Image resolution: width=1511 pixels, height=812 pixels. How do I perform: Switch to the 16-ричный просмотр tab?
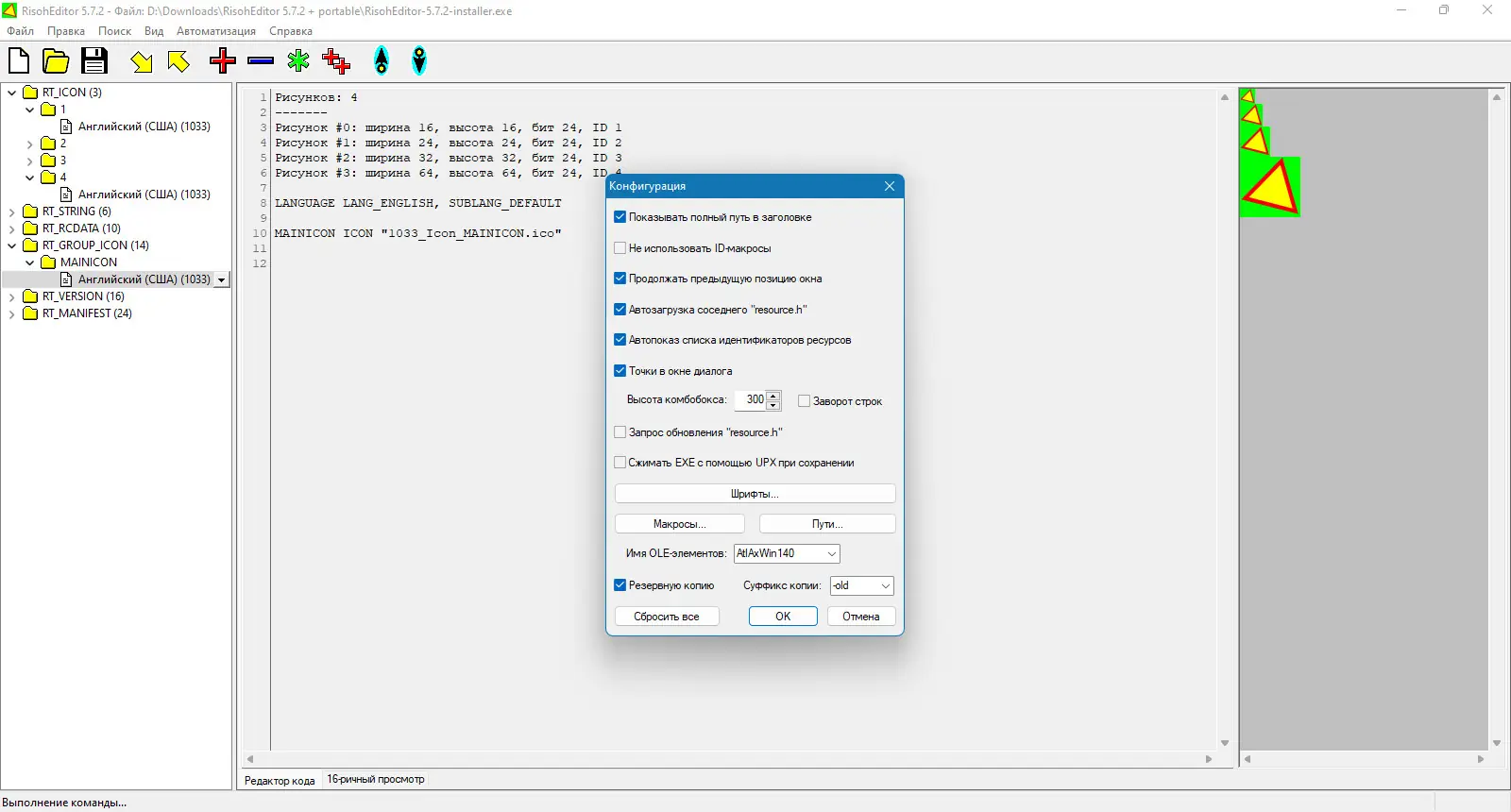click(376, 780)
